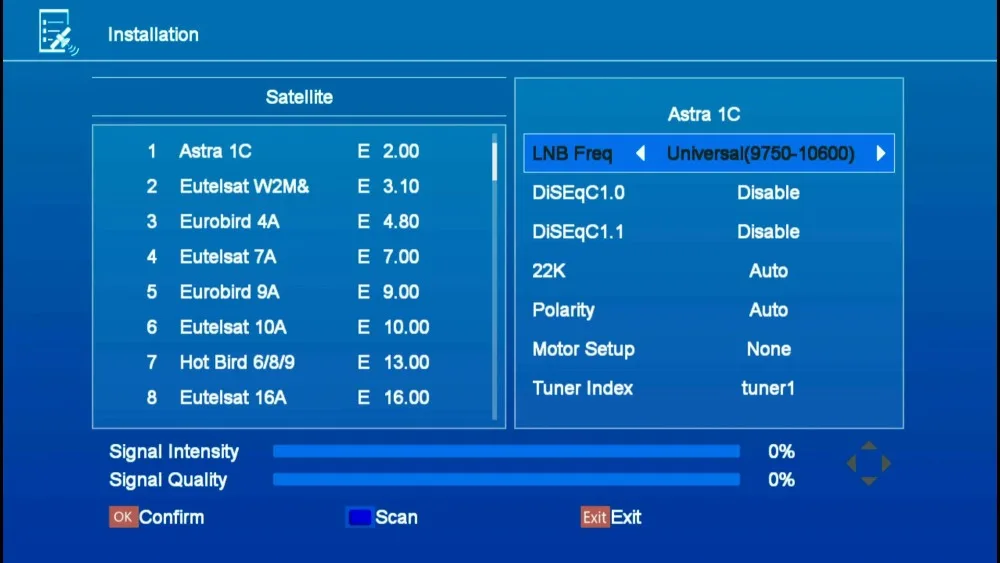1000x563 pixels.
Task: Click the E 10.00 position value
Action: 393,327
